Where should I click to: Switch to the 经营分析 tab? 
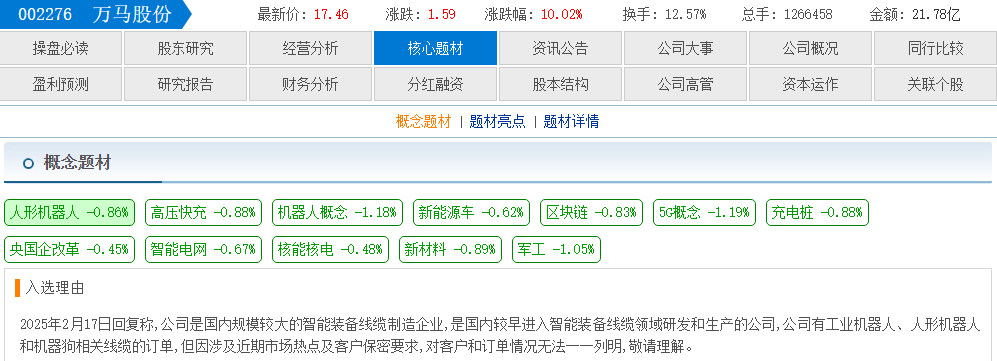[310, 48]
